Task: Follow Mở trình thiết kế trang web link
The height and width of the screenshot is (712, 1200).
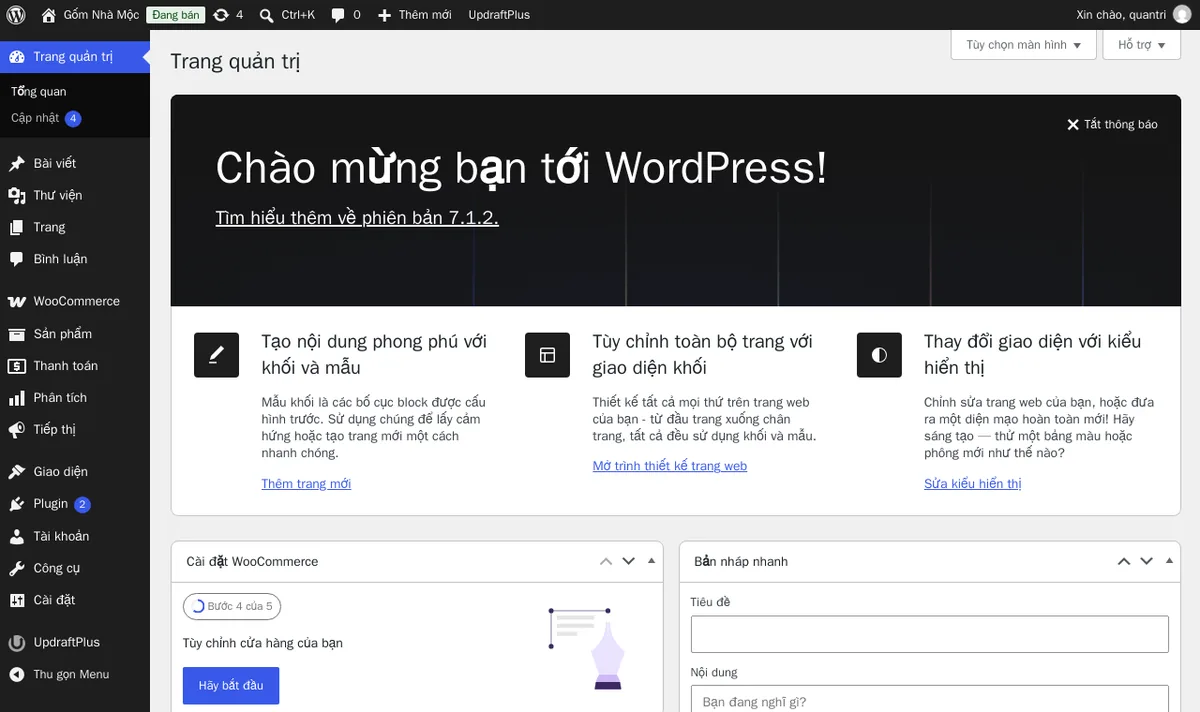Action: click(x=670, y=466)
